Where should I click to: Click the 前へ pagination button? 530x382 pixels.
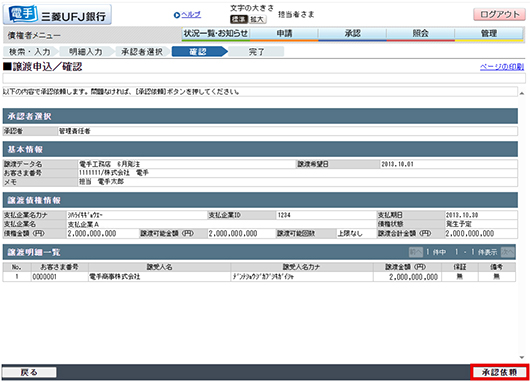click(415, 252)
